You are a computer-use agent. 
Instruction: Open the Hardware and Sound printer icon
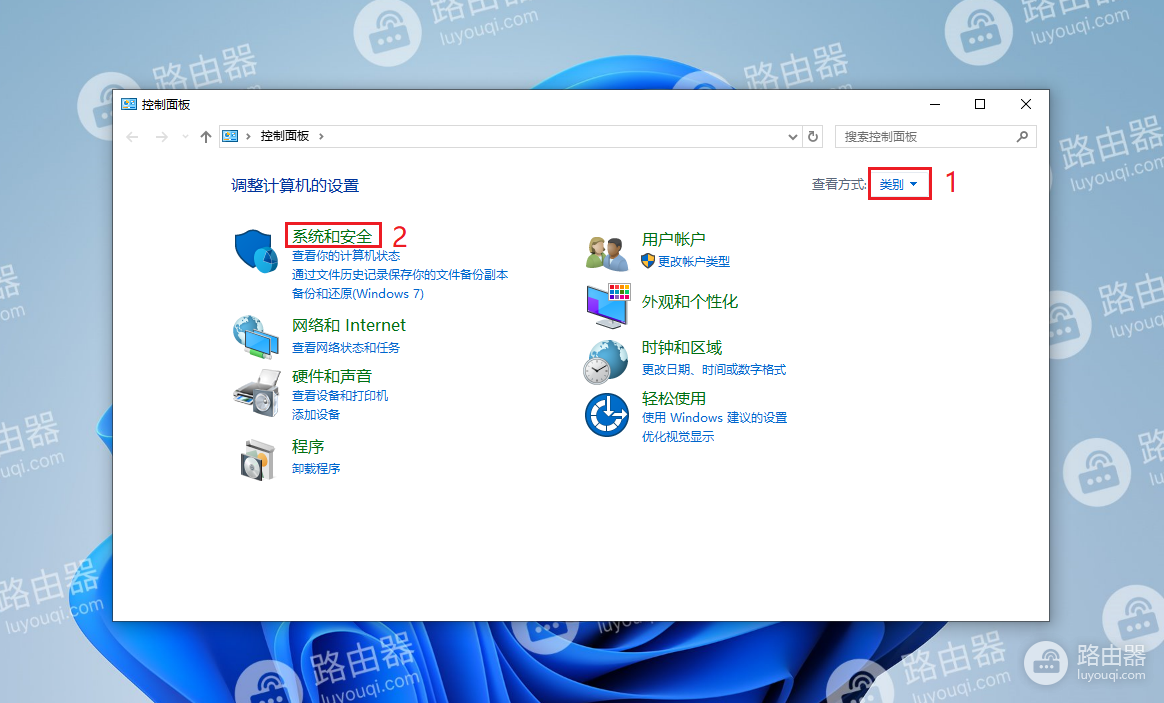(x=257, y=393)
